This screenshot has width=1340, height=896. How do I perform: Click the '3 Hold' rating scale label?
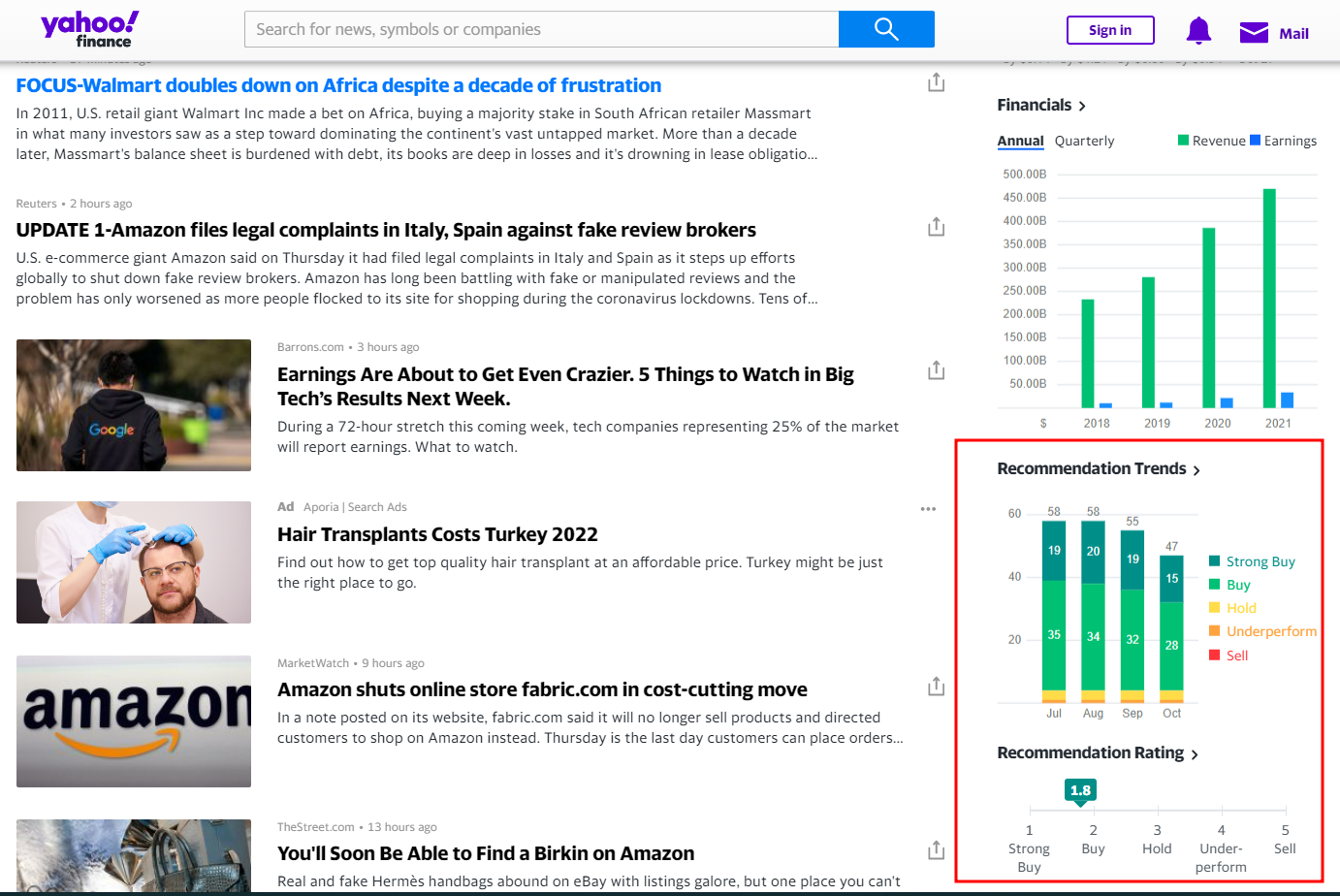pyautogui.click(x=1157, y=840)
